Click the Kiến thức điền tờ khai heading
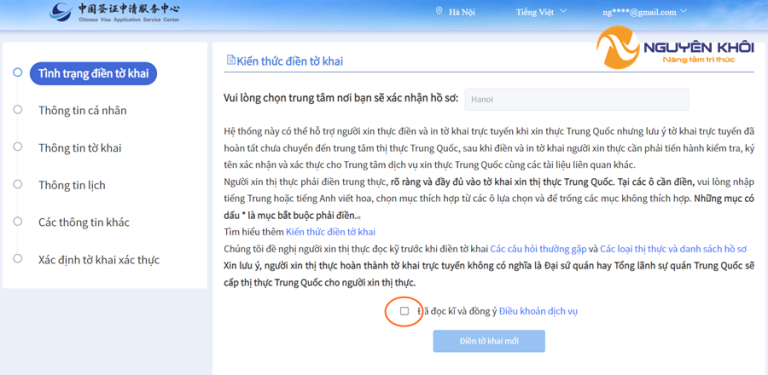Viewport: 768px width, 375px height. 290,61
